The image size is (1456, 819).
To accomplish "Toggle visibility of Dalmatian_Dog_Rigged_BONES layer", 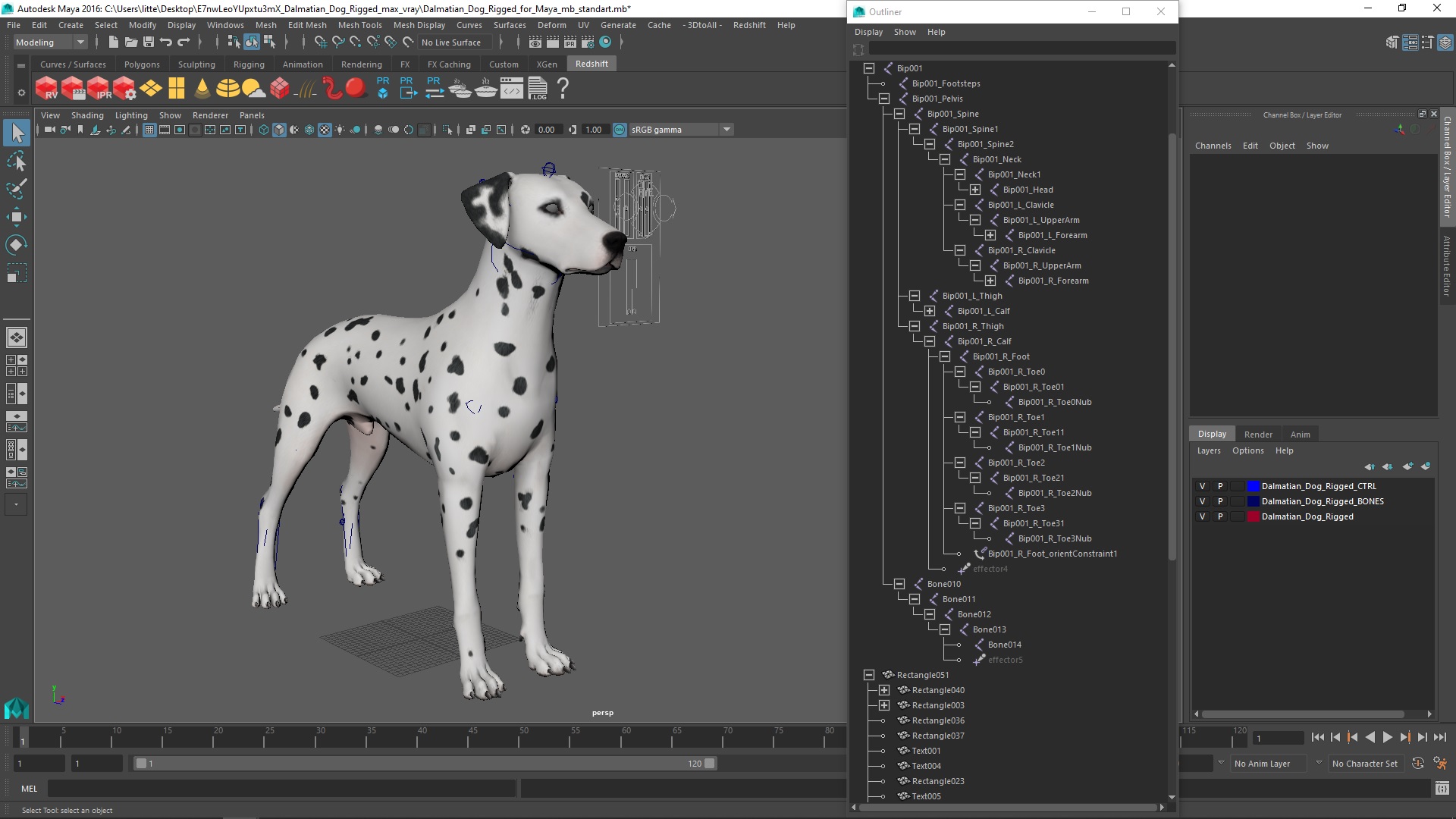I will coord(1202,501).
